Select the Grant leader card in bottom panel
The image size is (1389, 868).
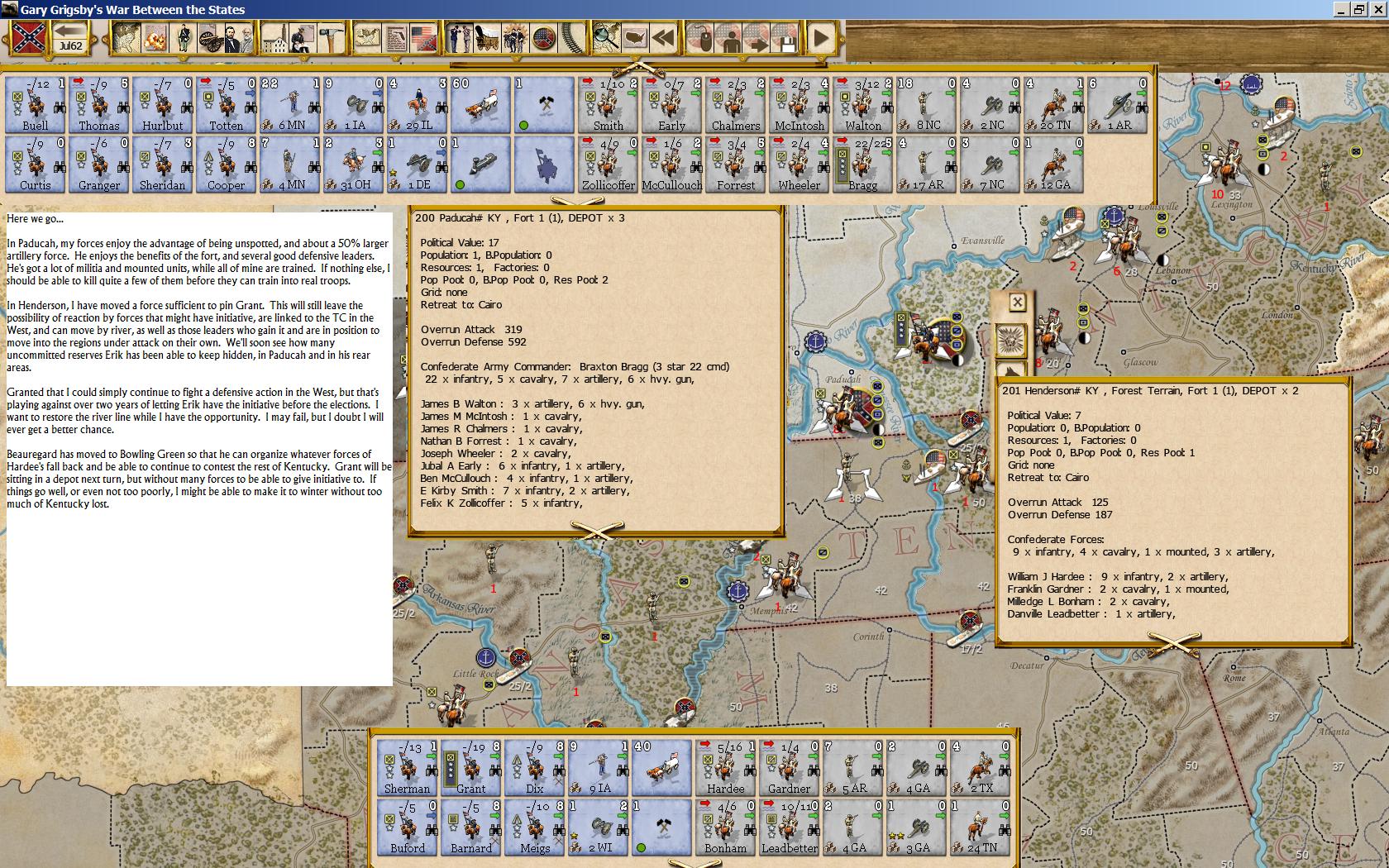click(x=471, y=767)
